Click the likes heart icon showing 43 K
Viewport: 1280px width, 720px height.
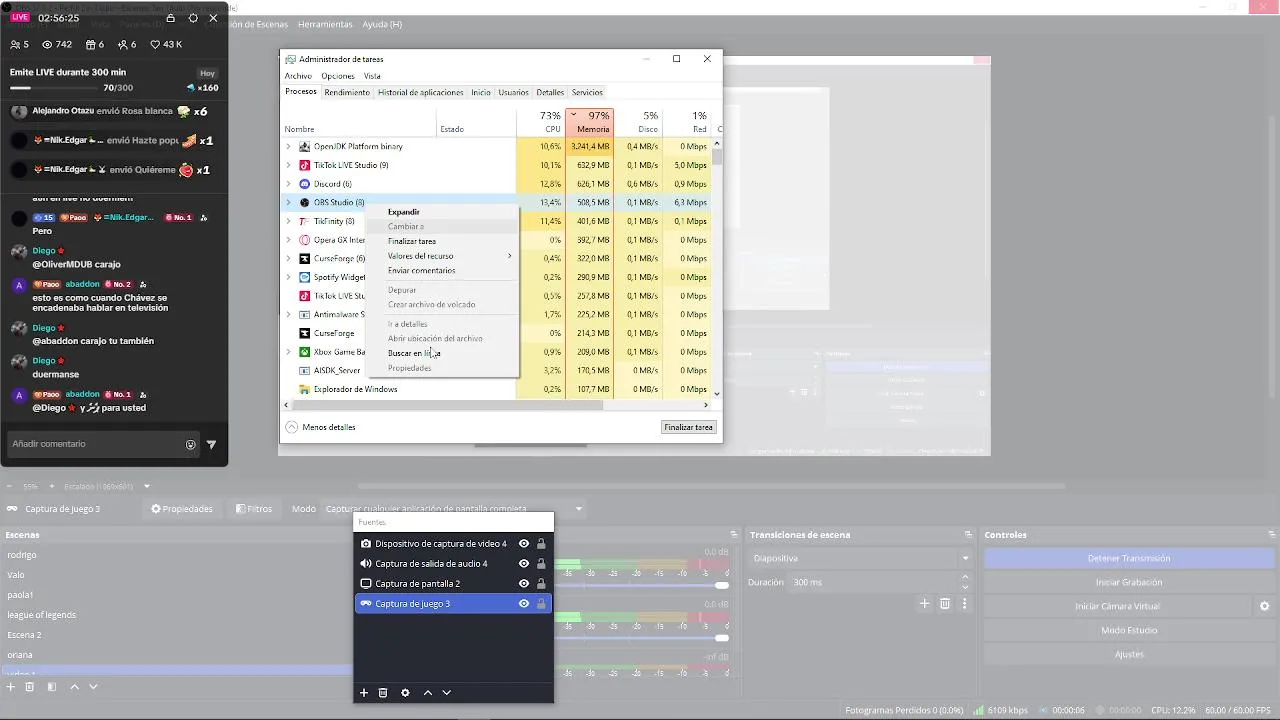(x=155, y=44)
